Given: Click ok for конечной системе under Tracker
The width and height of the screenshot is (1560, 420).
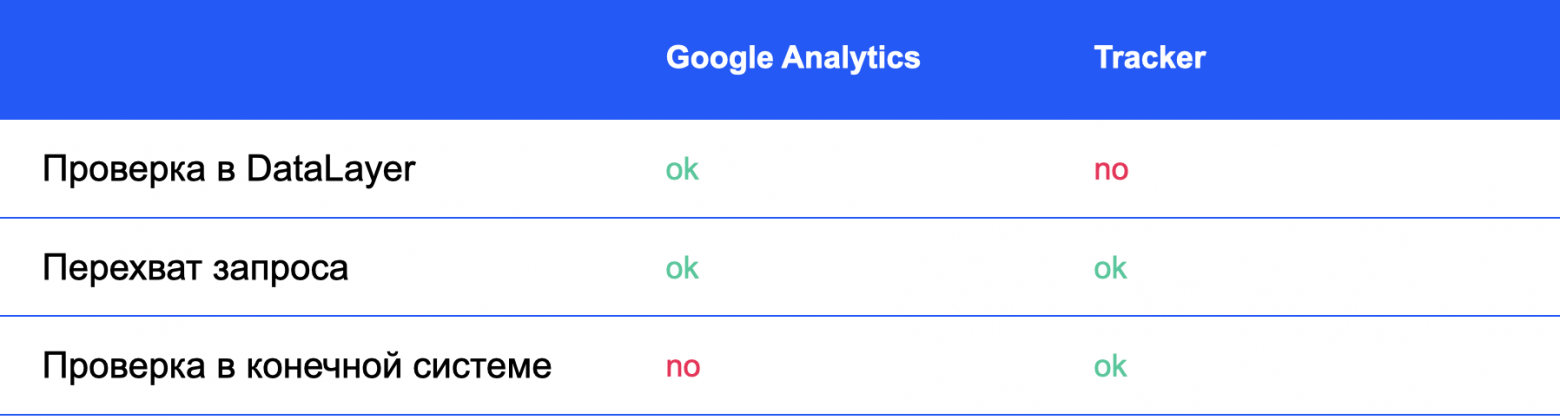Looking at the screenshot, I should click(1110, 366).
